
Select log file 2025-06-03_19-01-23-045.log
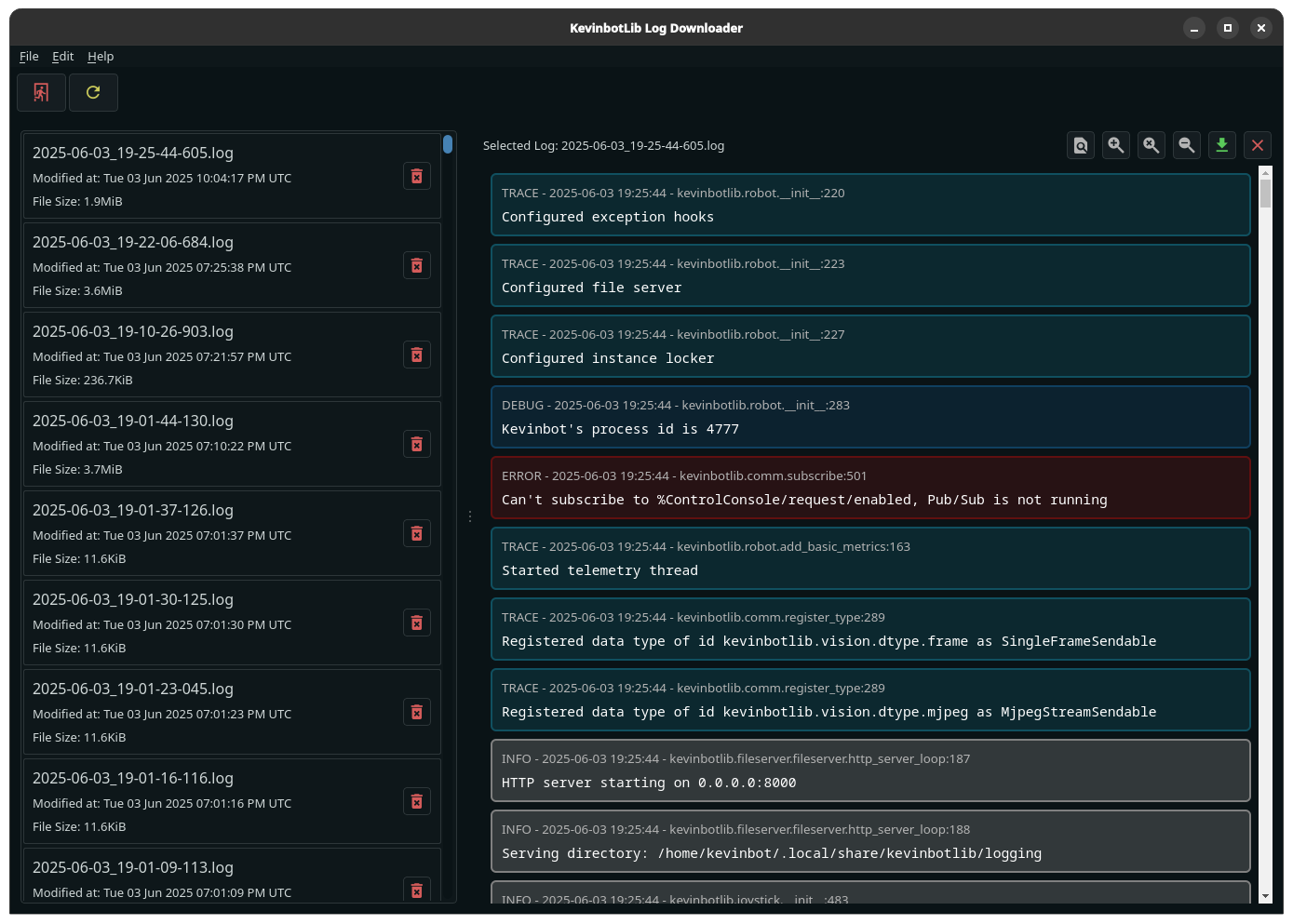[232, 712]
